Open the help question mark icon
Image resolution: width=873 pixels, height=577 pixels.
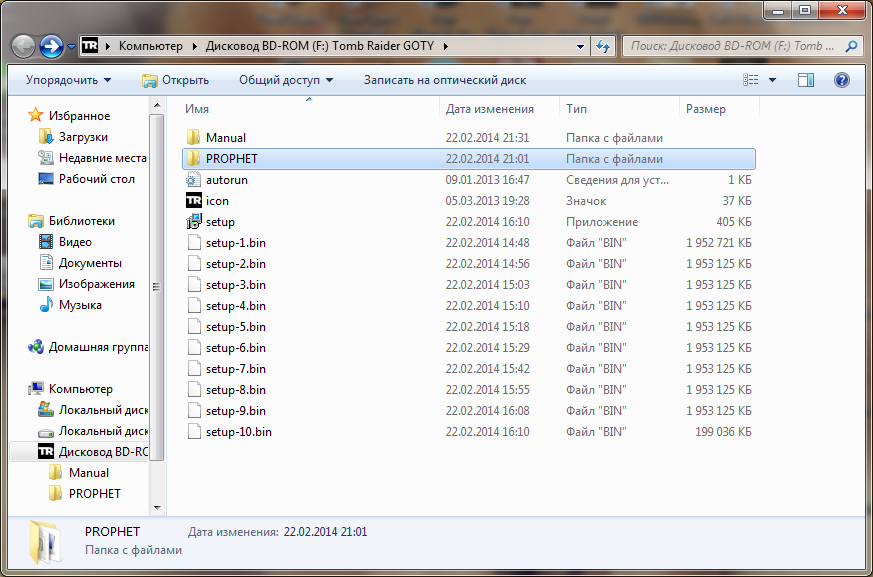[841, 80]
